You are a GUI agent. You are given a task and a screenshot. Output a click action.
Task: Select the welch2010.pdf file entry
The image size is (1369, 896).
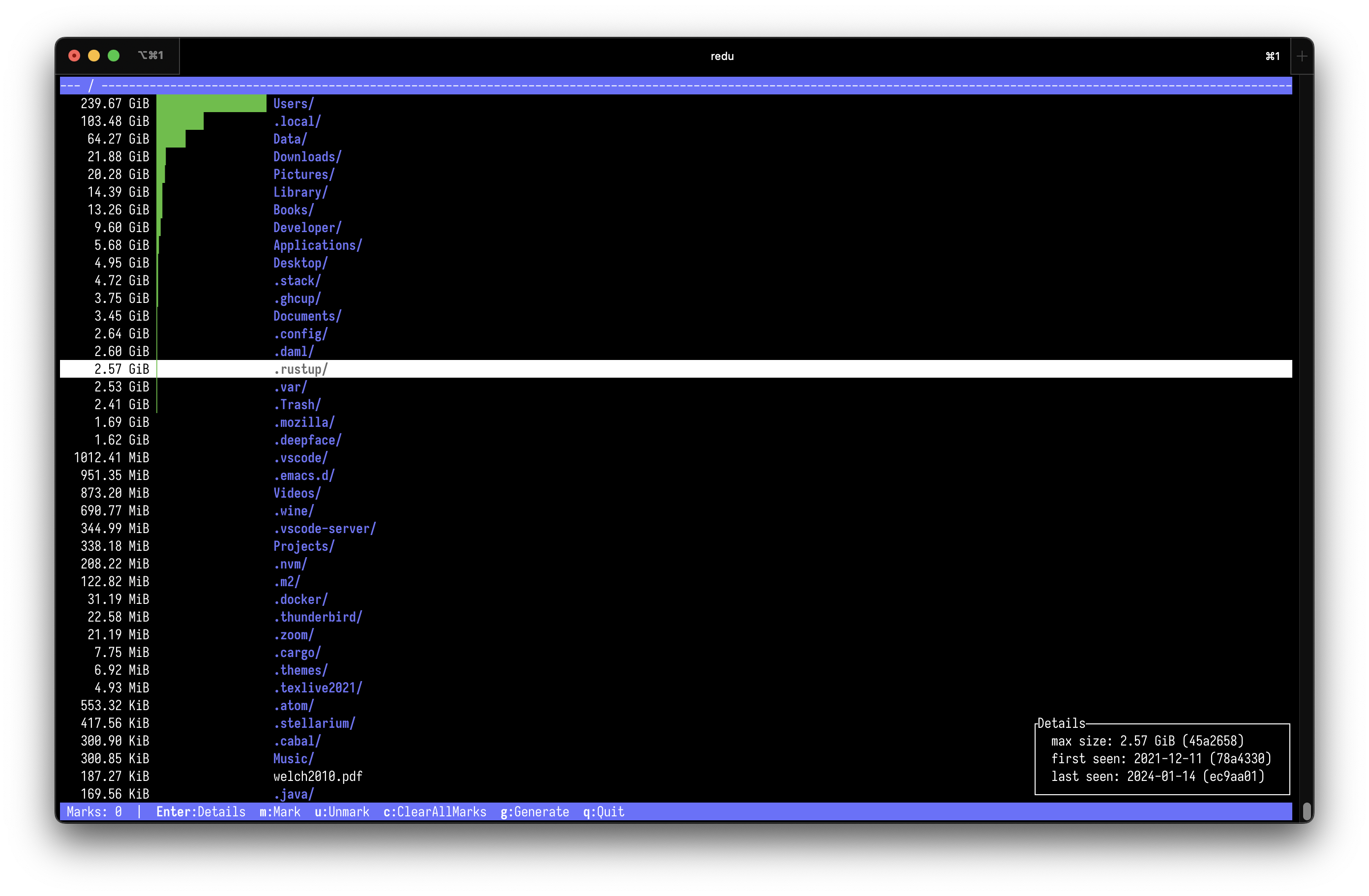pyautogui.click(x=318, y=777)
